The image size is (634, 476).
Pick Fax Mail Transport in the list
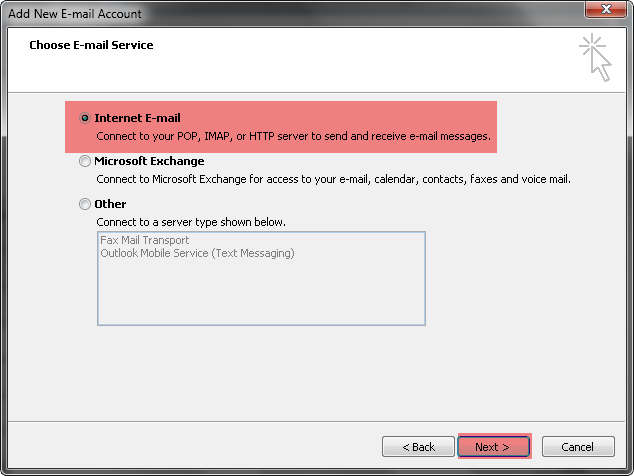(144, 240)
